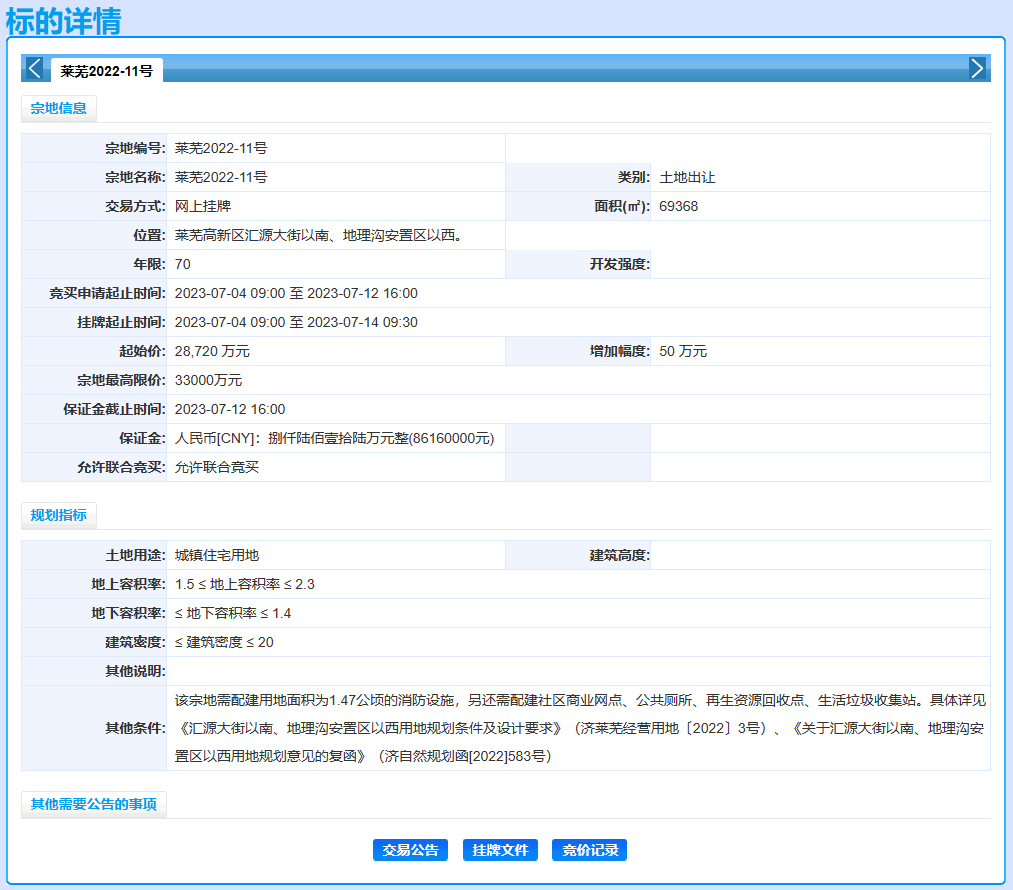Click the 增加幅度 label
Image resolution: width=1013 pixels, height=890 pixels.
pyautogui.click(x=619, y=351)
